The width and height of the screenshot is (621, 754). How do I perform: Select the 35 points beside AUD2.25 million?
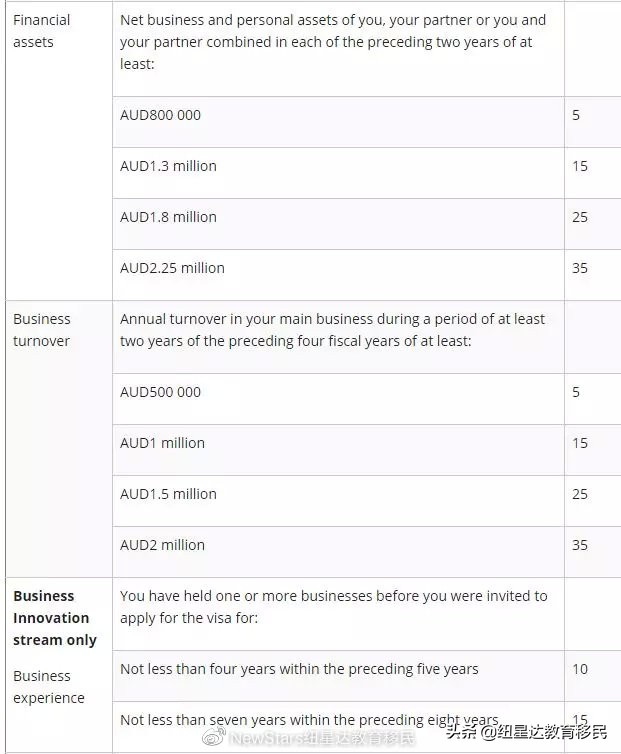point(580,268)
